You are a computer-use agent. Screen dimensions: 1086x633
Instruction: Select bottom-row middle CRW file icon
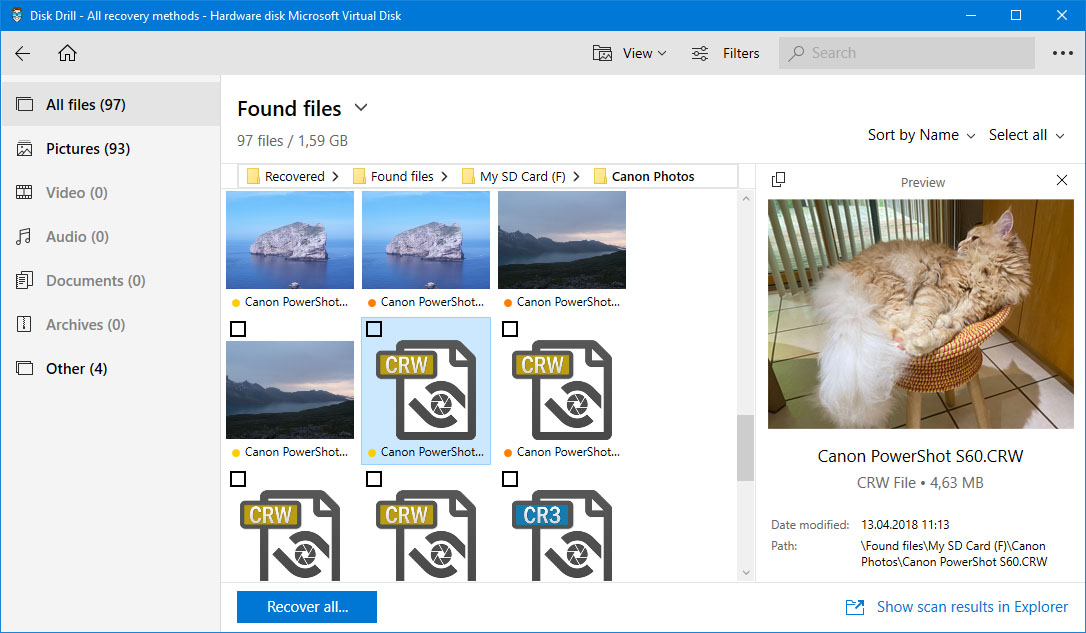tap(426, 535)
